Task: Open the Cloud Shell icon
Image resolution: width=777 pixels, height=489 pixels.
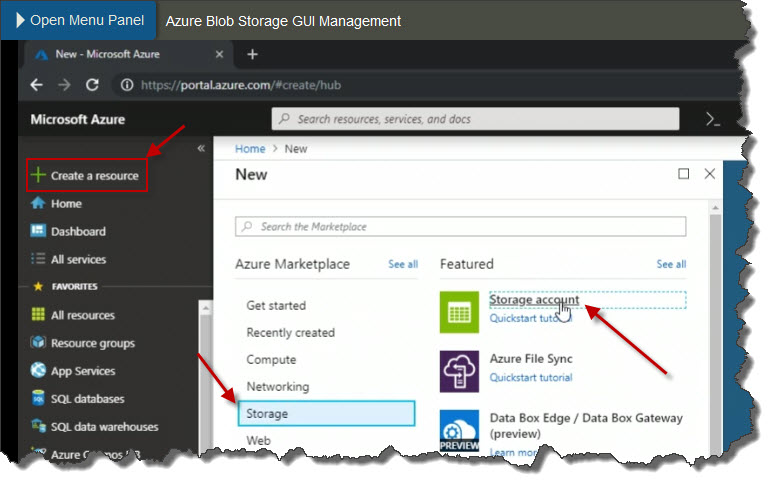Action: click(x=713, y=119)
